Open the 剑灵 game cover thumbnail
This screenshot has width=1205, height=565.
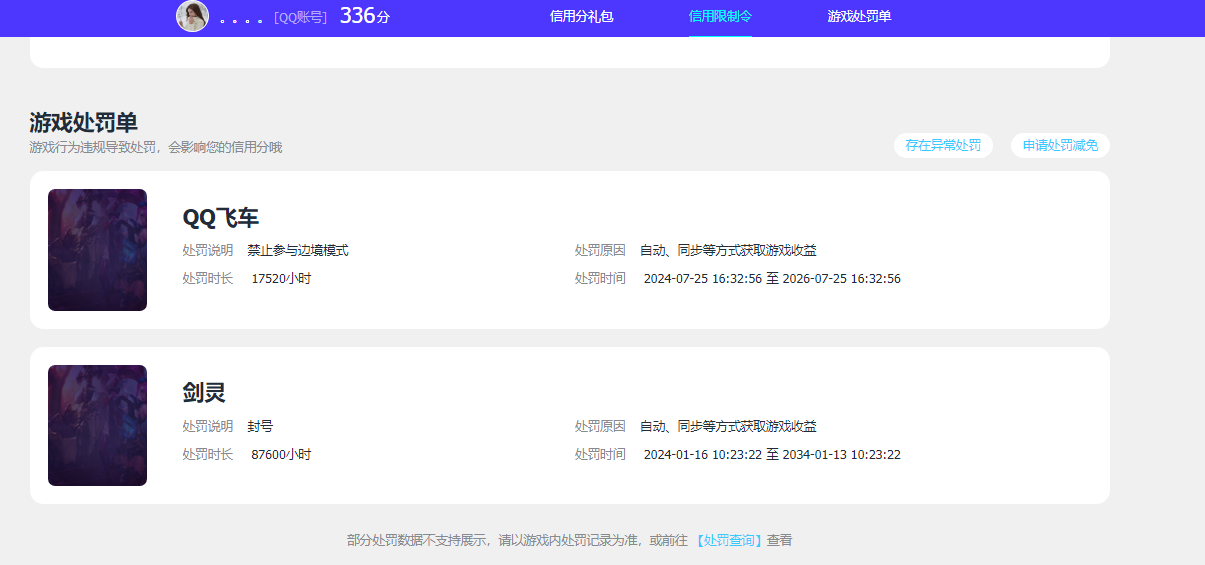click(97, 426)
